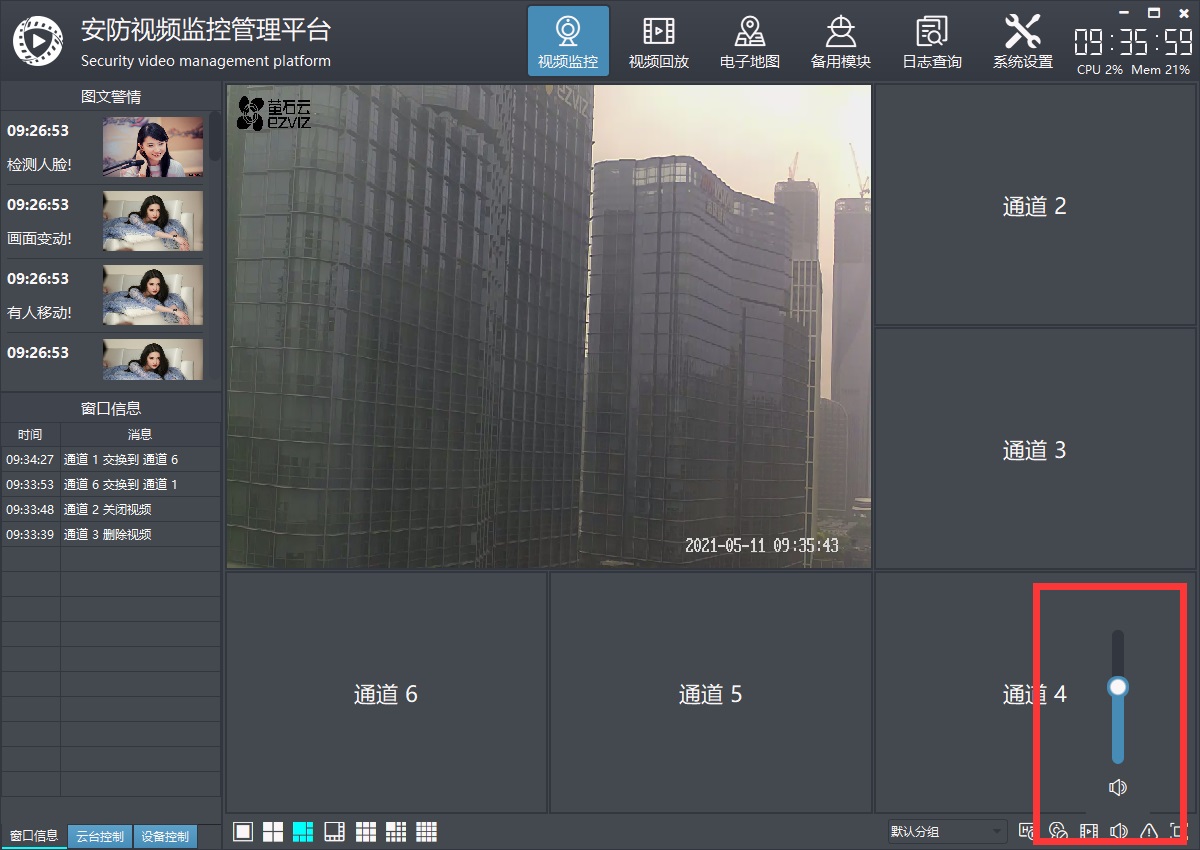Viewport: 1200px width, 850px height.
Task: Select the 通道 5 video pane
Action: 710,694
